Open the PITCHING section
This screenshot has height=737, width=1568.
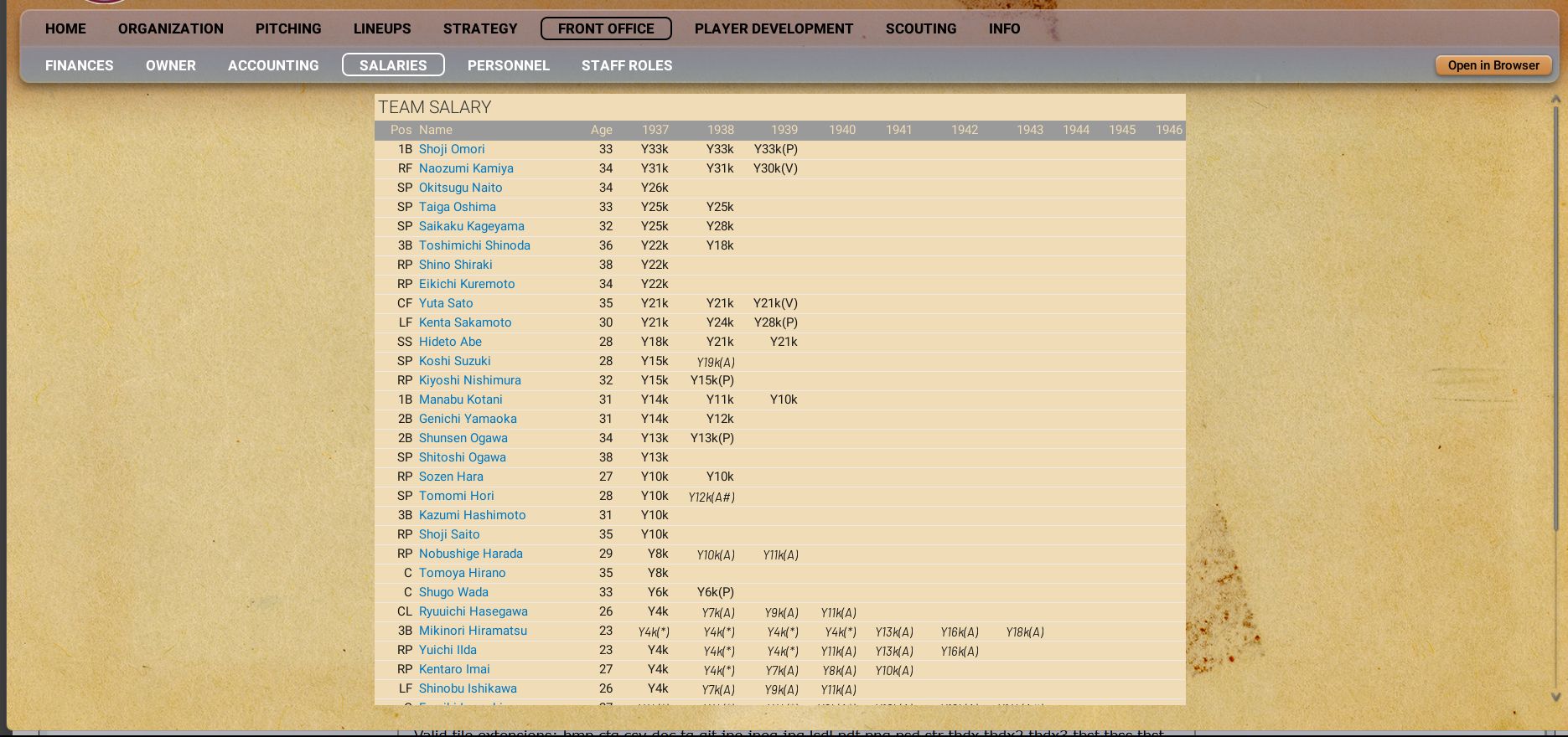coord(288,28)
